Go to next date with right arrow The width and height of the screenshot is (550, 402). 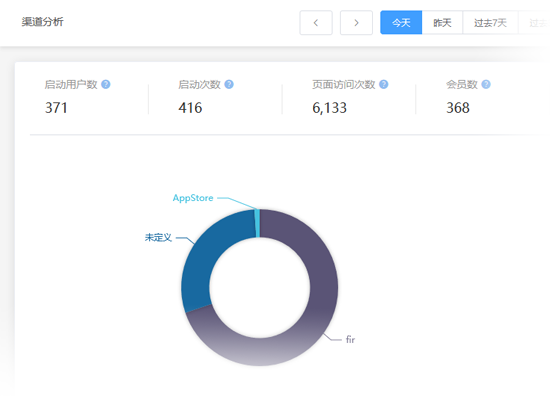[356, 23]
